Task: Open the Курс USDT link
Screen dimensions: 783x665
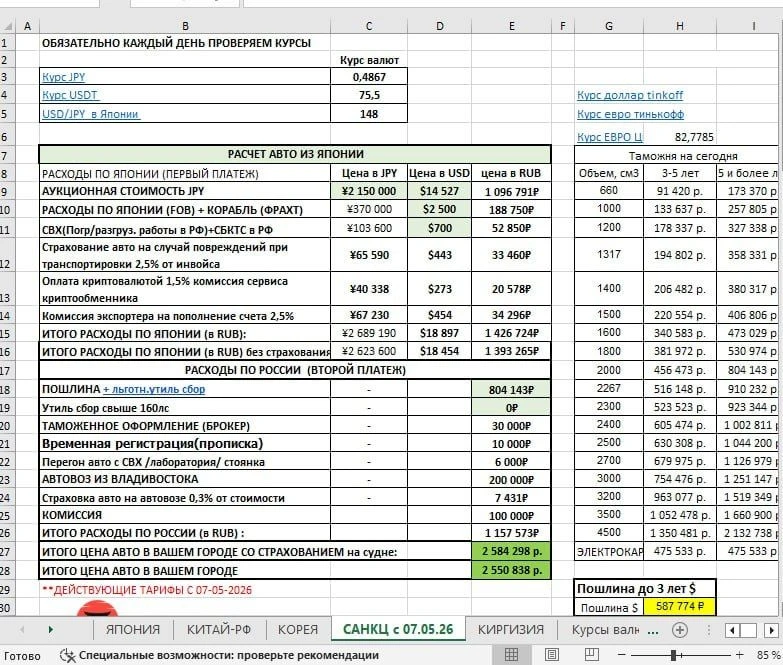Action: pyautogui.click(x=70, y=95)
